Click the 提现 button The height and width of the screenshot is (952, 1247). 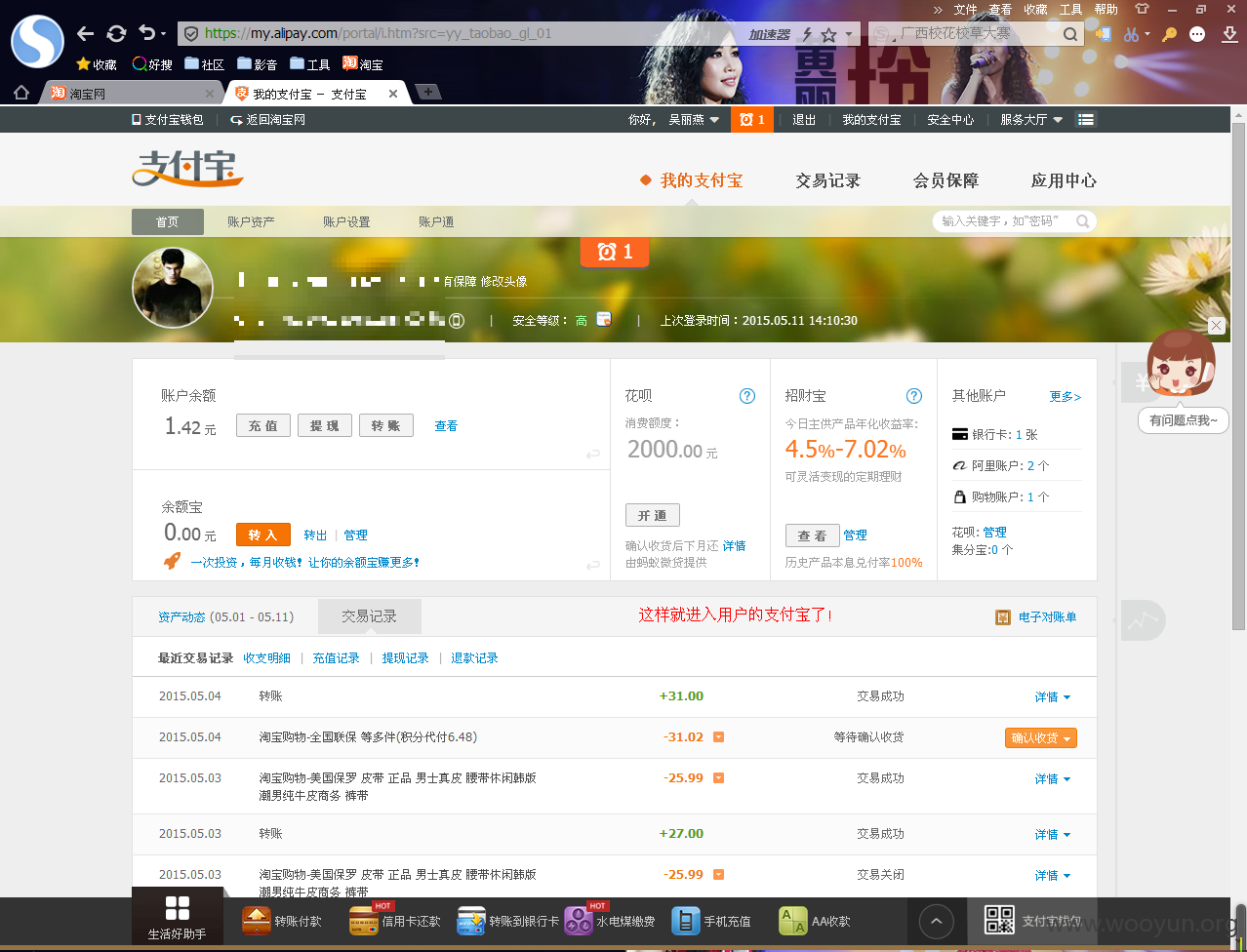[325, 425]
